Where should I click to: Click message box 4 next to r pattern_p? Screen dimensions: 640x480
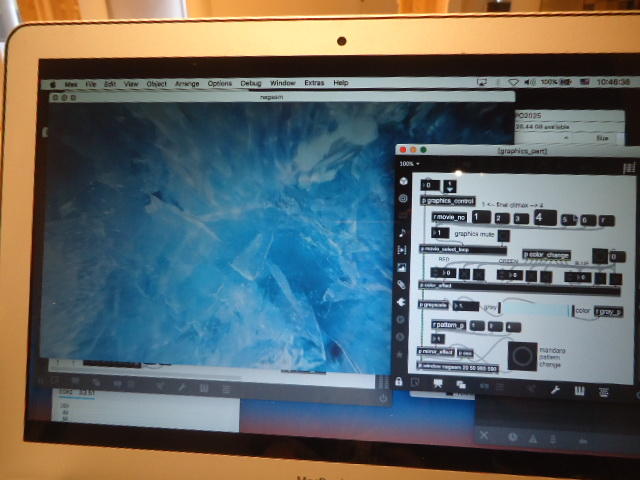click(513, 327)
